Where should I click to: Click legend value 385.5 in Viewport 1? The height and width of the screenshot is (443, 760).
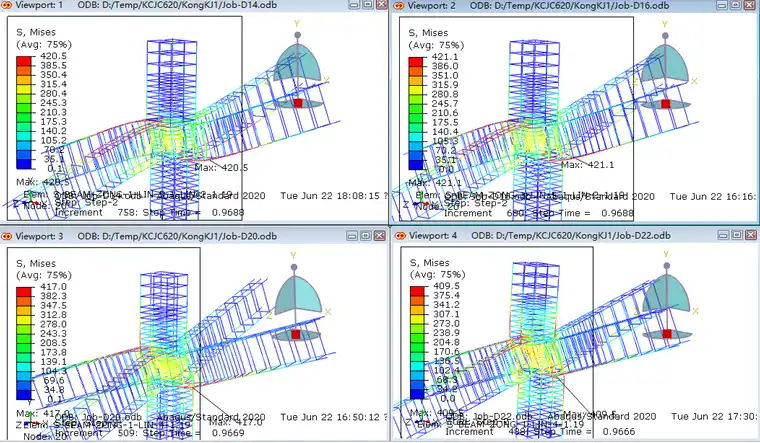pyautogui.click(x=53, y=65)
